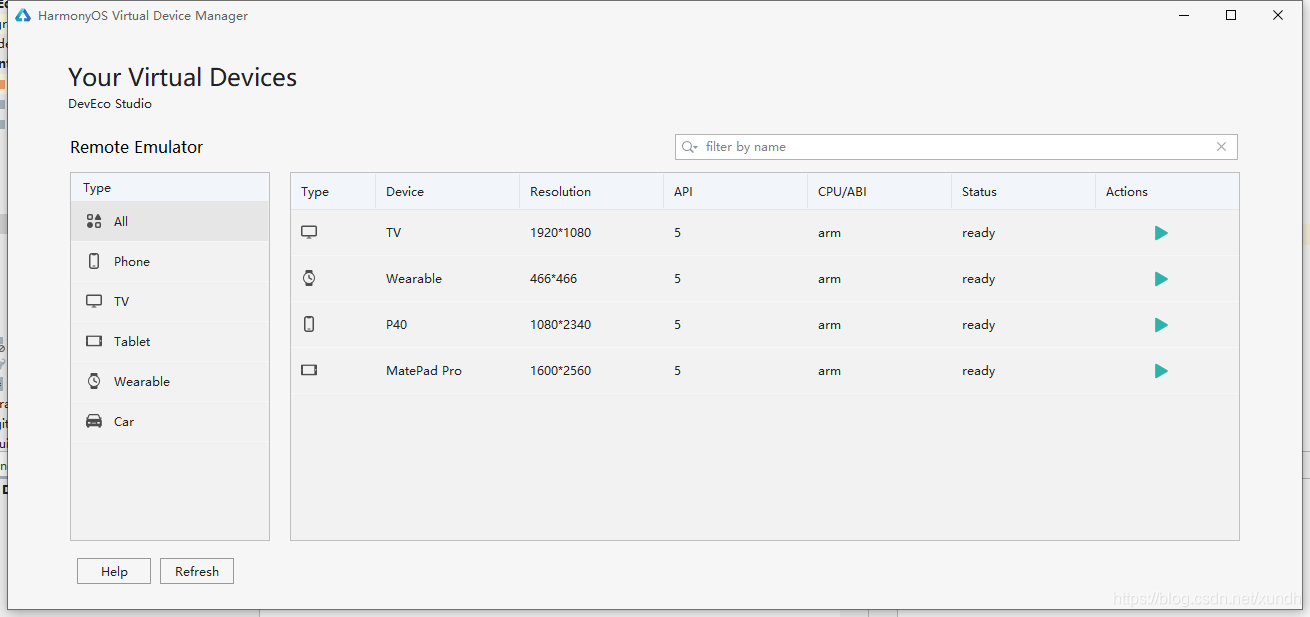
Task: Click the API value 5 in MatePad Pro row
Action: 677,371
